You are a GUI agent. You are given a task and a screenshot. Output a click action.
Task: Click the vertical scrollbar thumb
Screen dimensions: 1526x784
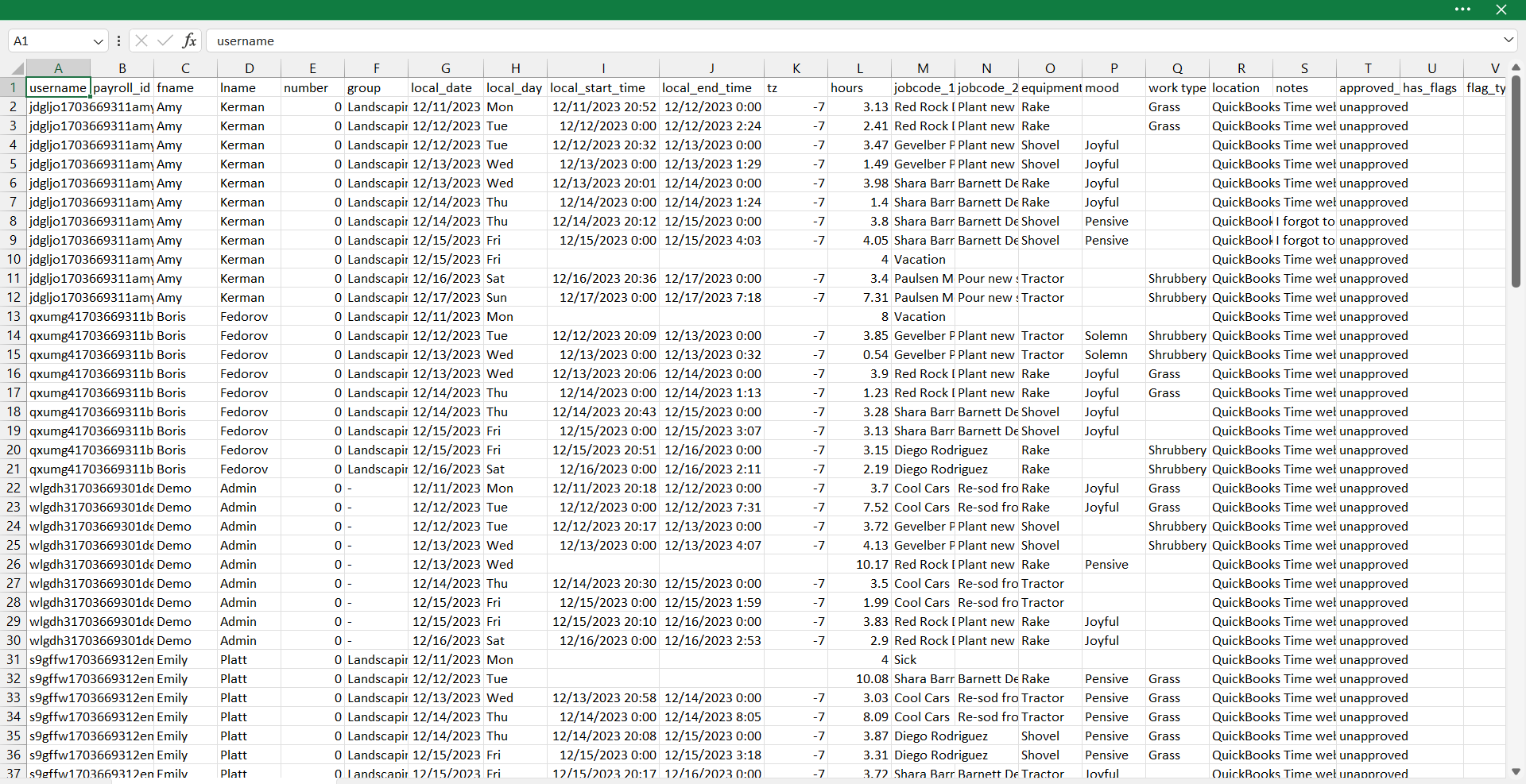click(1516, 182)
